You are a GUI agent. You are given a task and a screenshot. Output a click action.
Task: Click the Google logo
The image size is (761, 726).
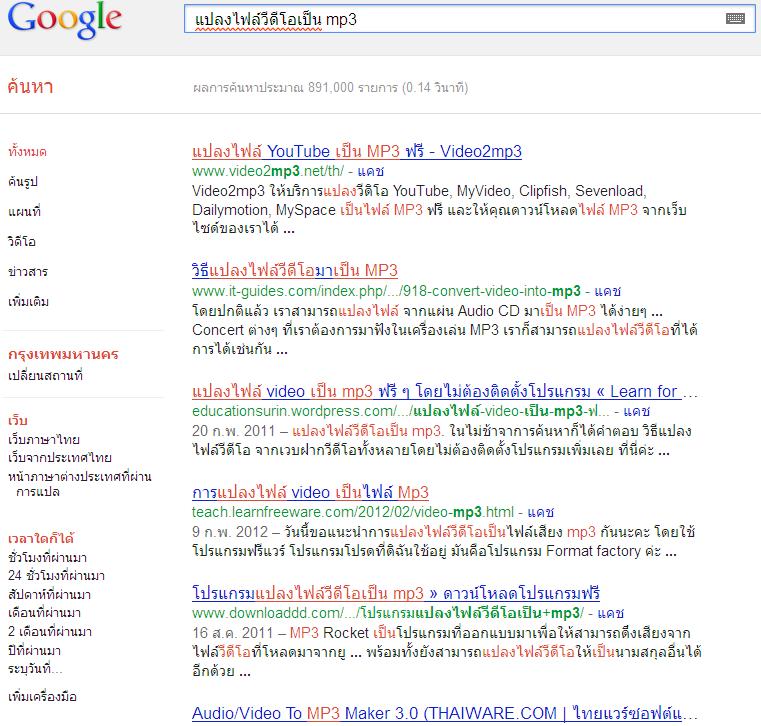tap(65, 19)
